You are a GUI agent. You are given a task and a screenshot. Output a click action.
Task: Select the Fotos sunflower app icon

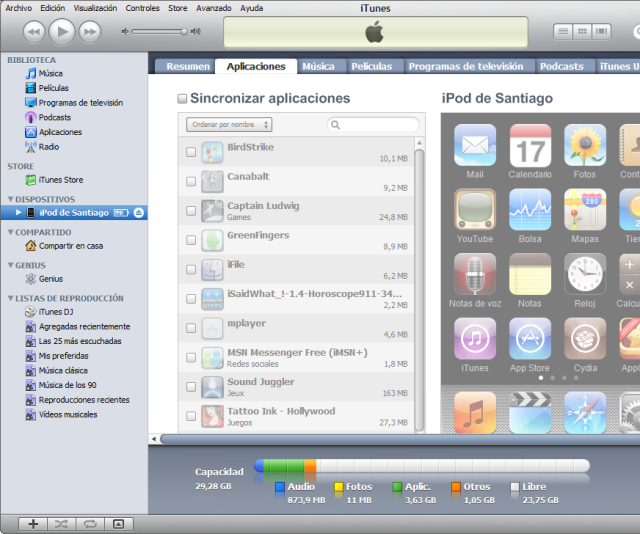click(x=584, y=145)
